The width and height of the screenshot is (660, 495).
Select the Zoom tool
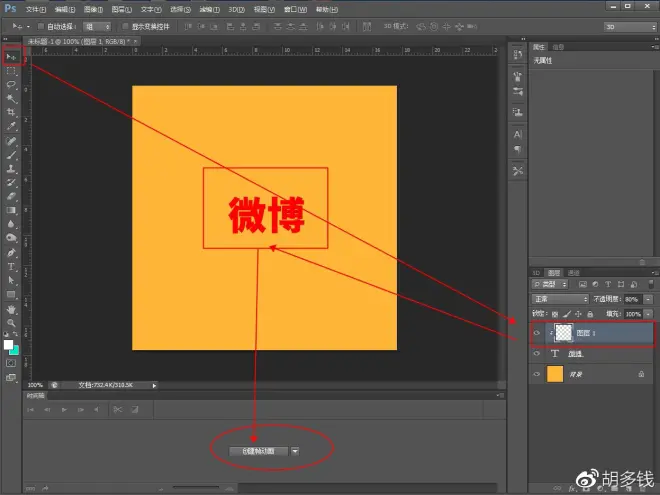pos(11,323)
